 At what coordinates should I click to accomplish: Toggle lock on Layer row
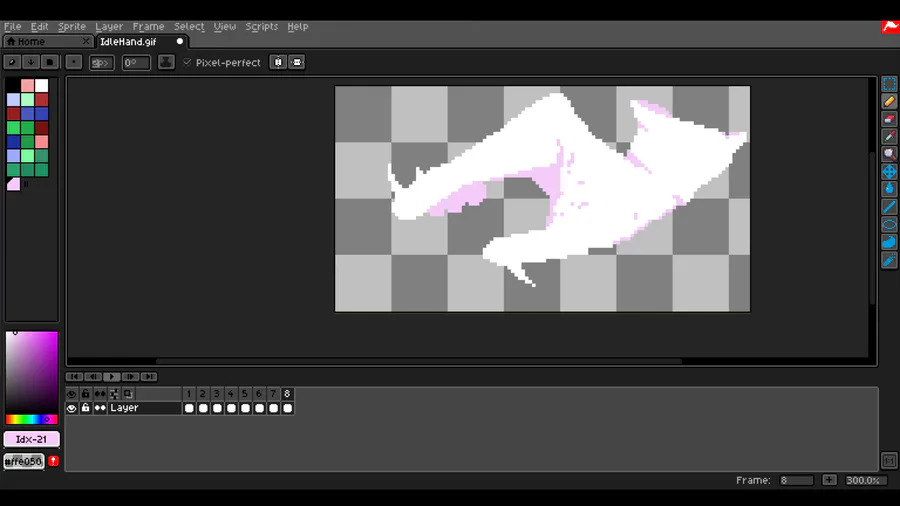coord(86,408)
